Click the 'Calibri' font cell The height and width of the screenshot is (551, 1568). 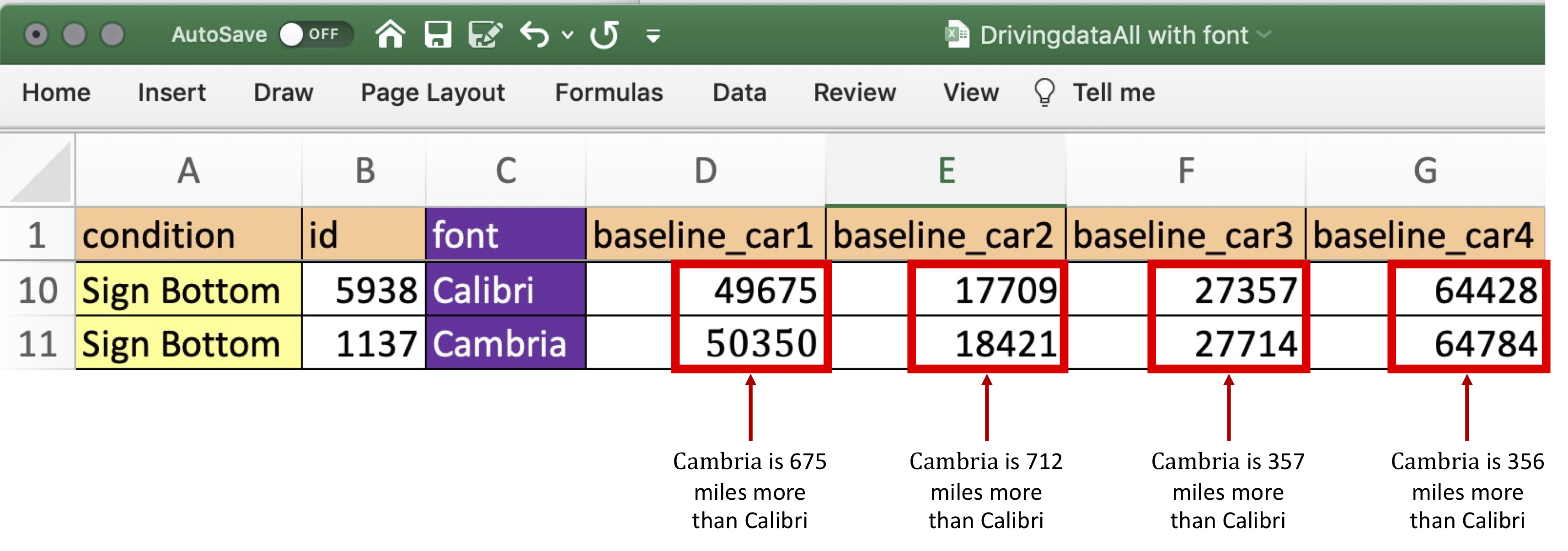[506, 290]
